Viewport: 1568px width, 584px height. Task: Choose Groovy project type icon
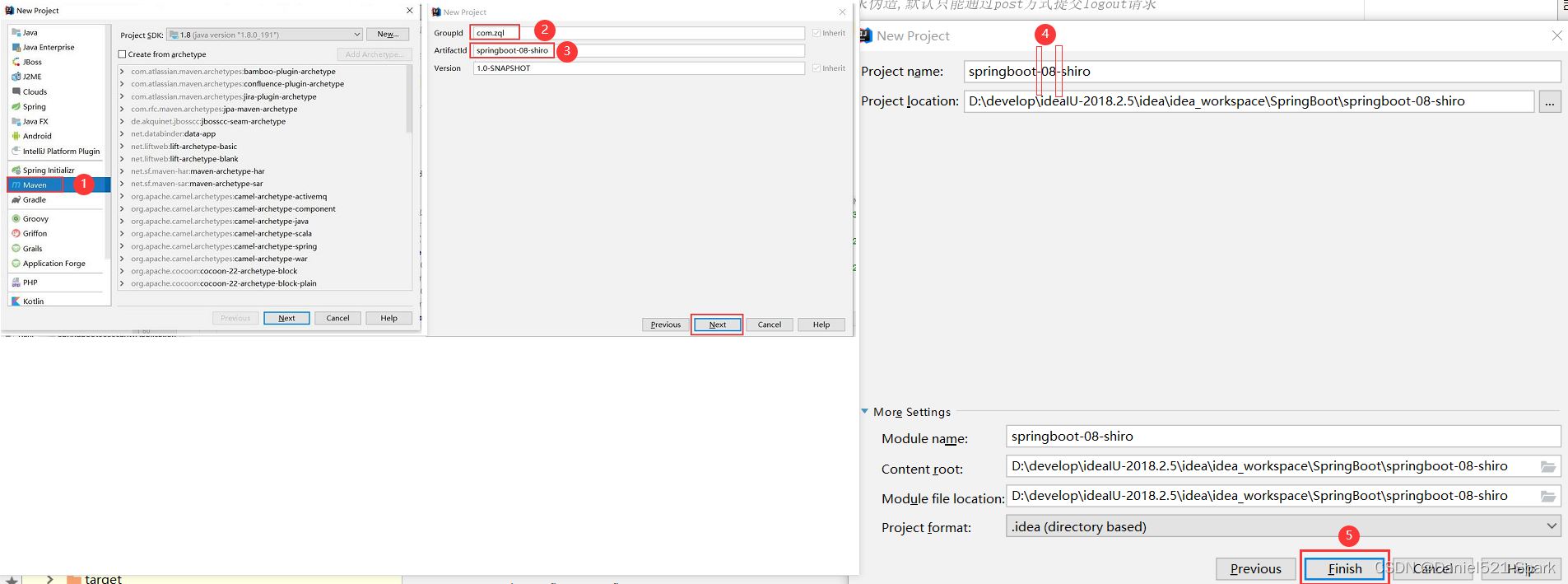pyautogui.click(x=16, y=219)
